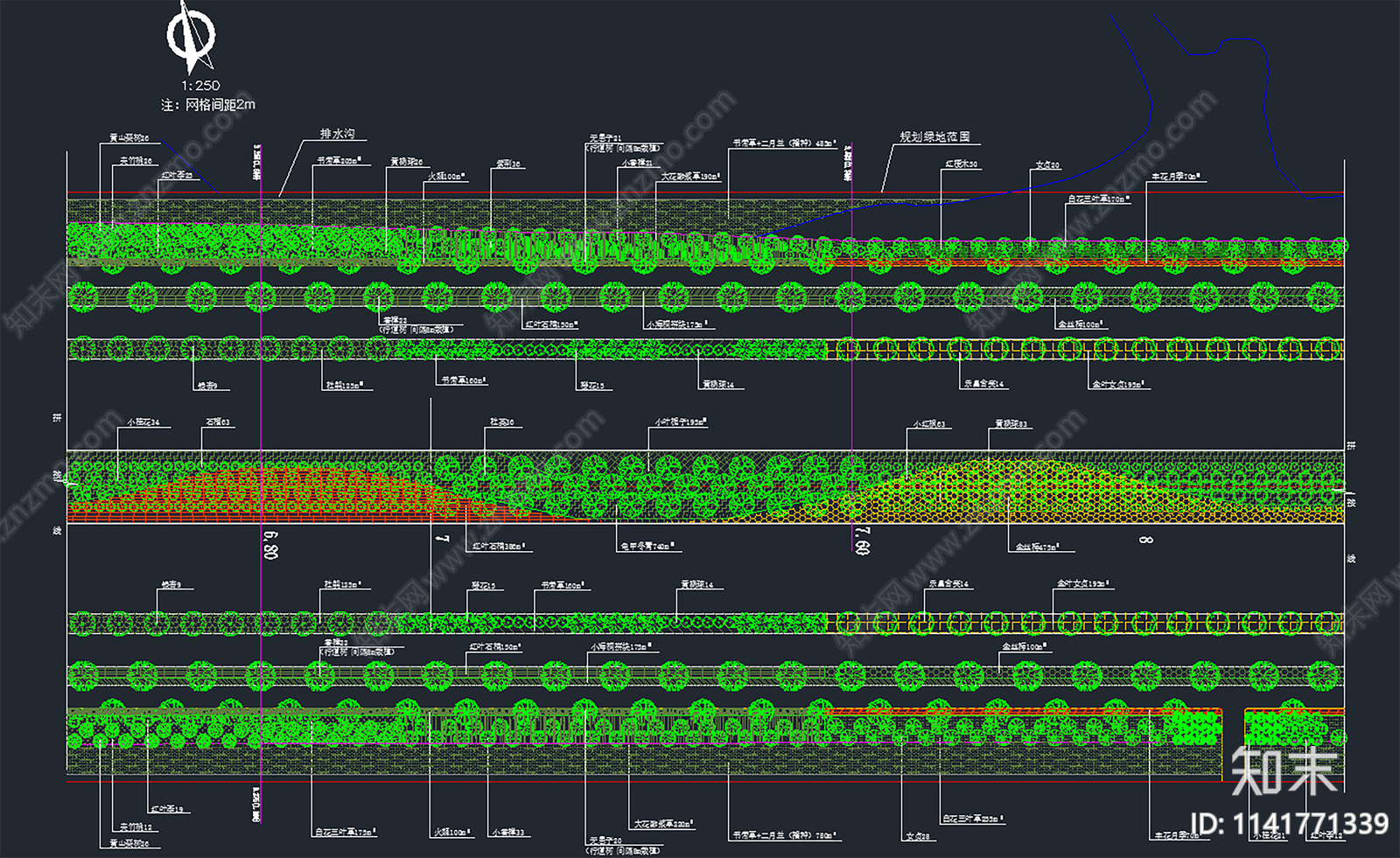Viewport: 1400px width, 858px height.
Task: Click the 红叶石楠380m² label
Action: [499, 547]
